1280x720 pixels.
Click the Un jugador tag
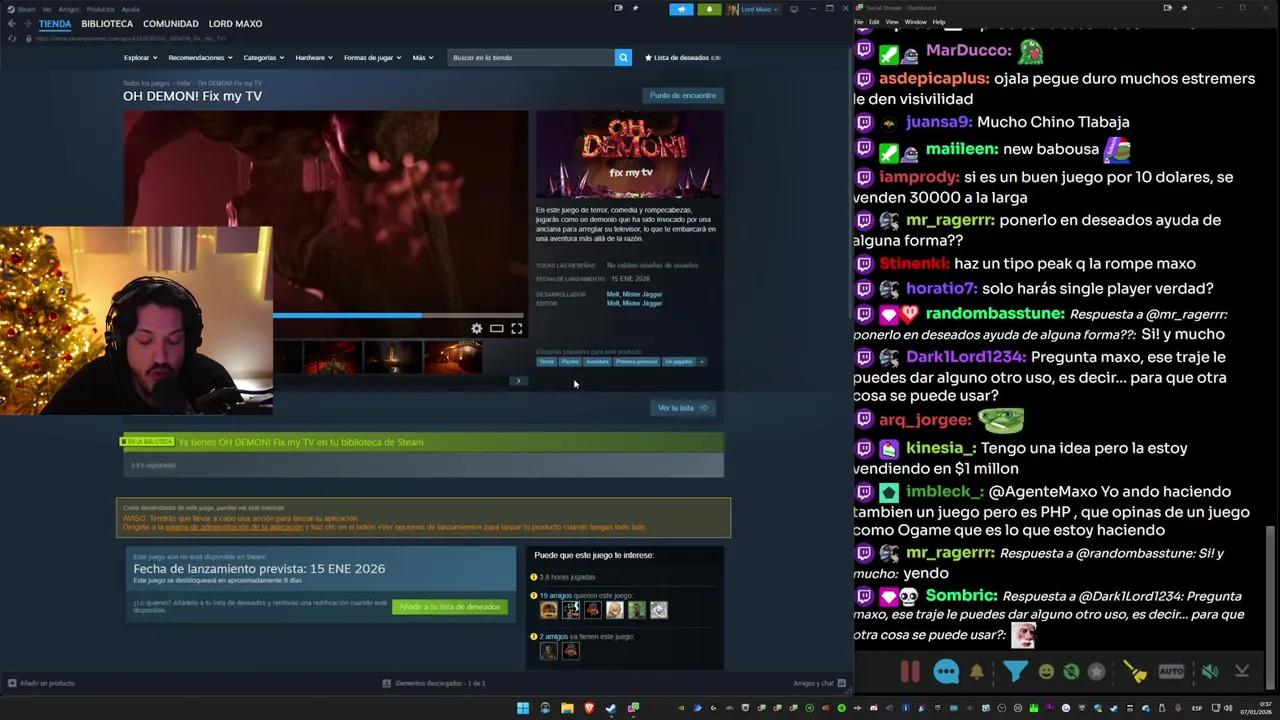(x=678, y=362)
